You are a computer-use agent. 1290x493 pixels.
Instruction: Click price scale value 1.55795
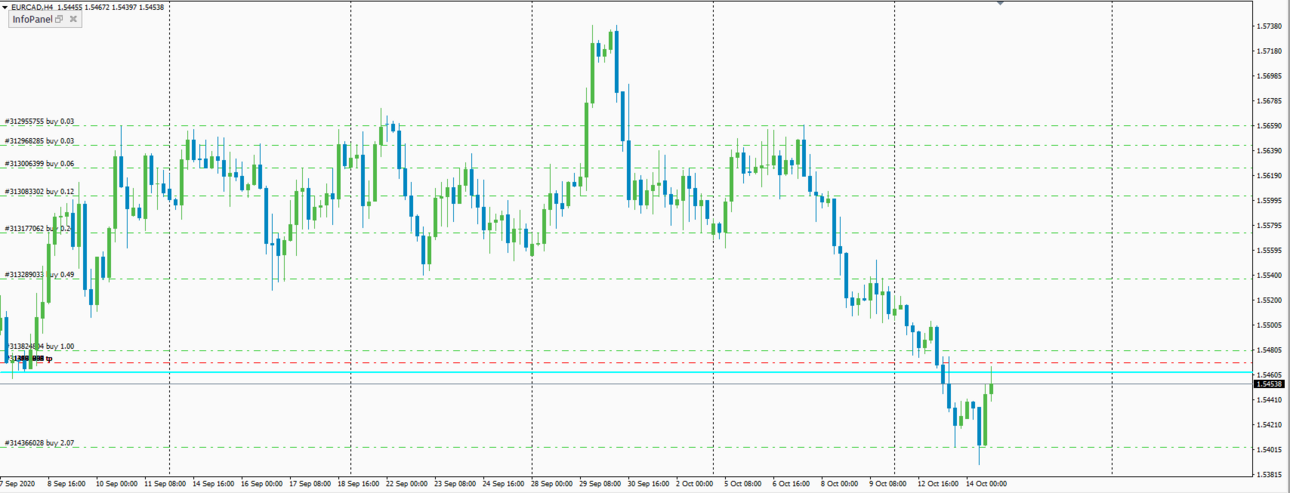click(x=1270, y=225)
